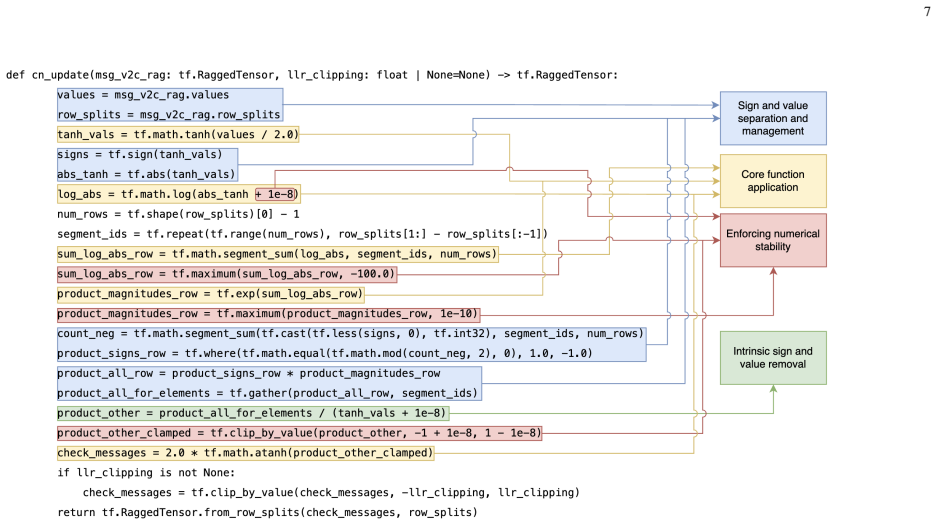This screenshot has width=937, height=525.
Task: Select the 'values = msg_v2c_rag.values' line
Action: tap(143, 95)
